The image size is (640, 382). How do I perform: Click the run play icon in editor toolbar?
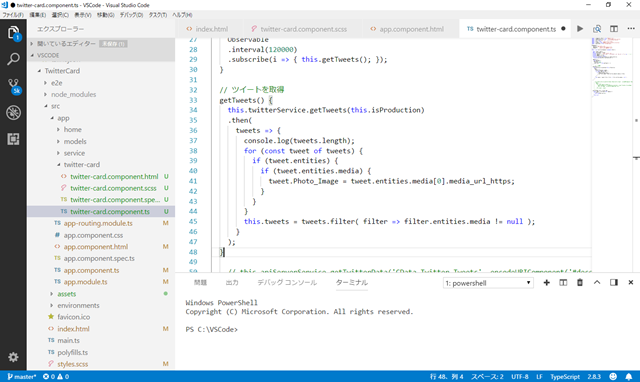pyautogui.click(x=580, y=29)
